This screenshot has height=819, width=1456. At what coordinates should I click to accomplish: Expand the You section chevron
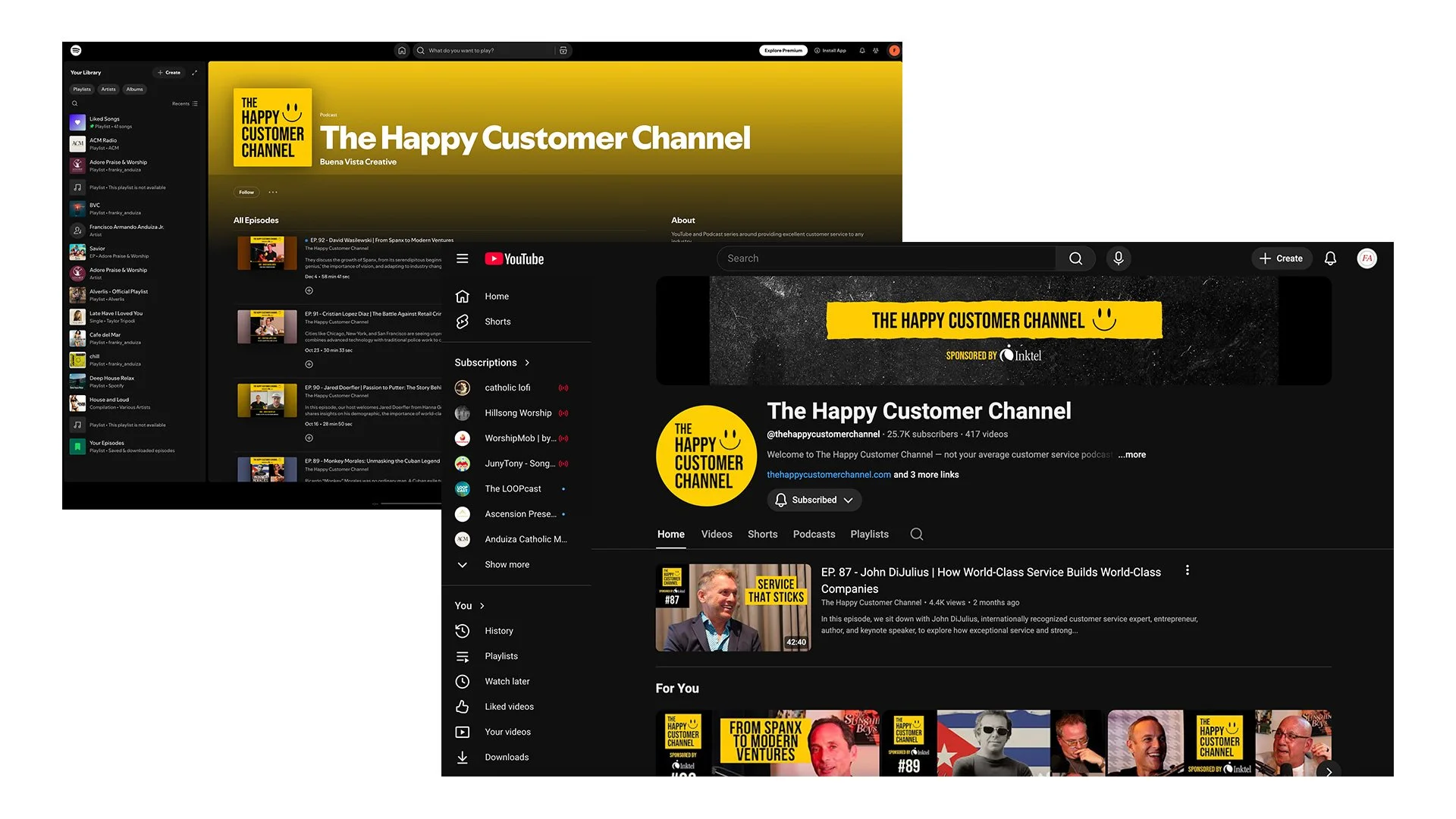tap(482, 606)
